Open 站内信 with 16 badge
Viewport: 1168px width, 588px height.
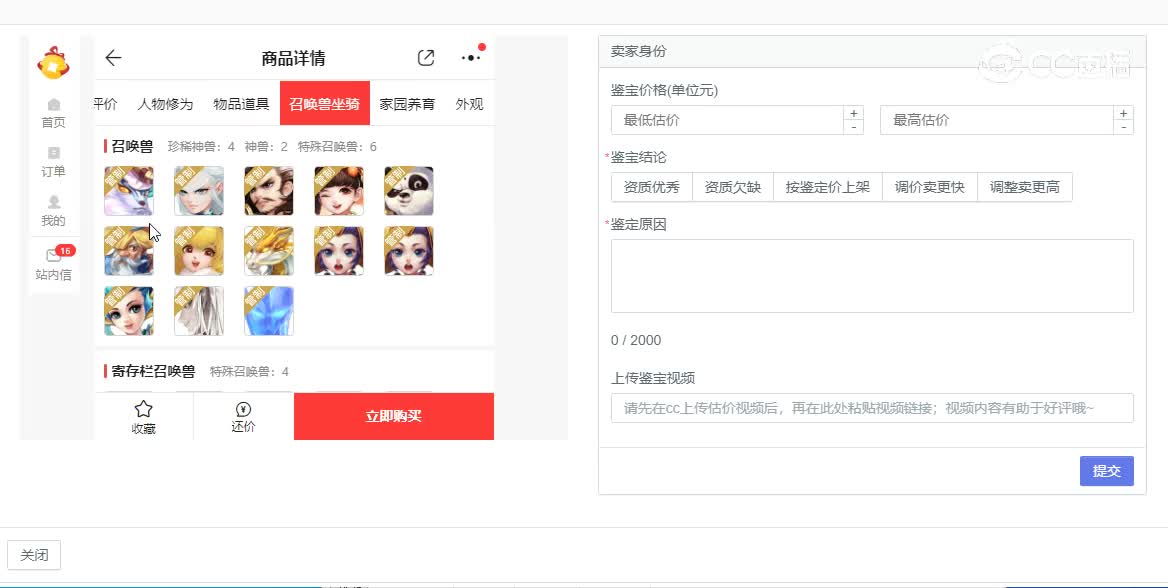(x=53, y=263)
